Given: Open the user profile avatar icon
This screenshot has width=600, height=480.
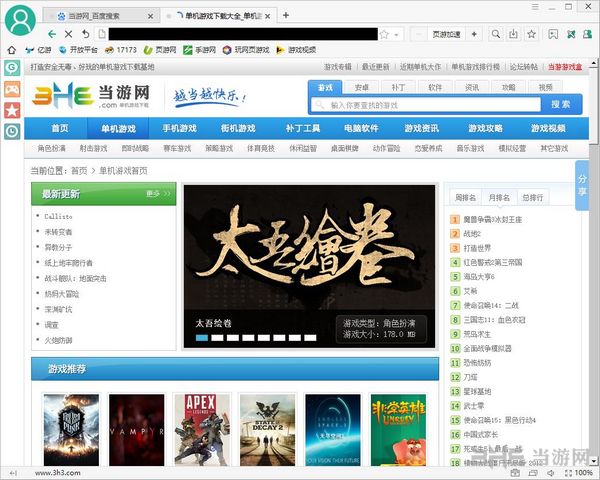Looking at the screenshot, I should [20, 20].
